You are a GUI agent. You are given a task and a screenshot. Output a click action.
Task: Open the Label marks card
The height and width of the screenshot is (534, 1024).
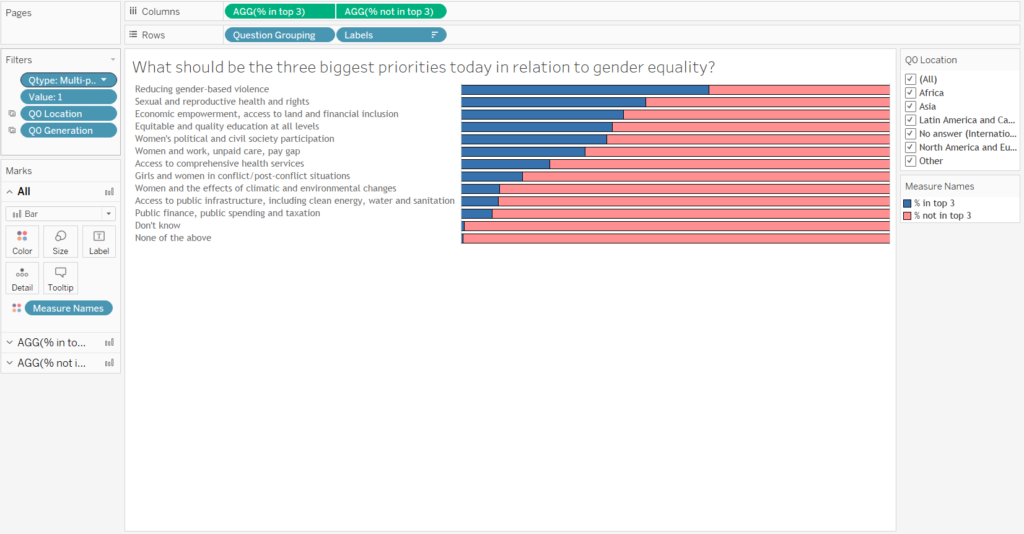pyautogui.click(x=99, y=240)
